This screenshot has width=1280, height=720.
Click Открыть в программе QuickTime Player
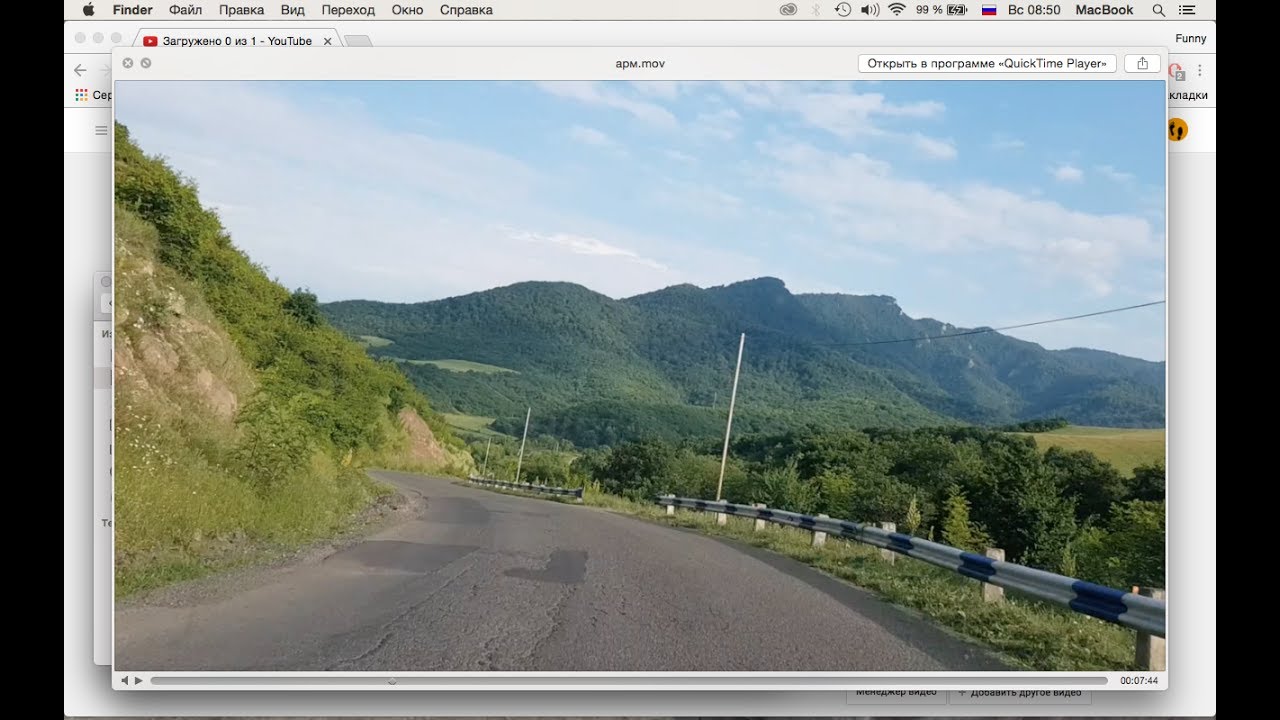(987, 63)
